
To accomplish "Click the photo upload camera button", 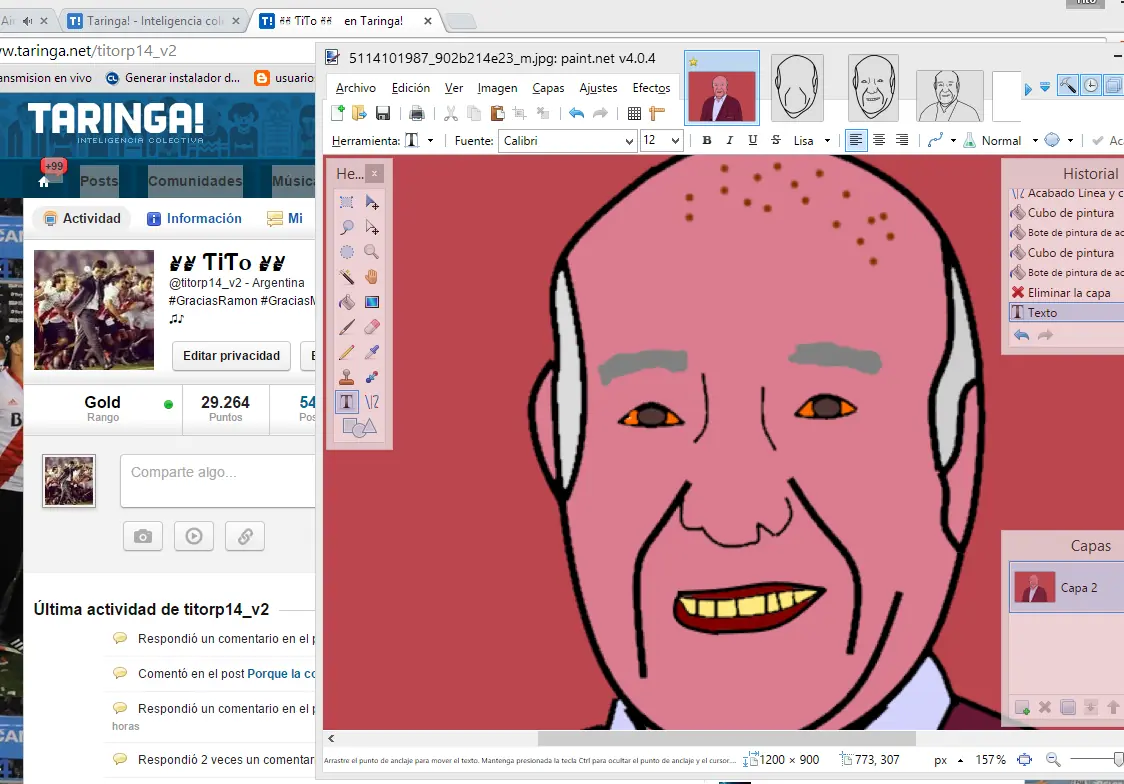I will click(143, 536).
